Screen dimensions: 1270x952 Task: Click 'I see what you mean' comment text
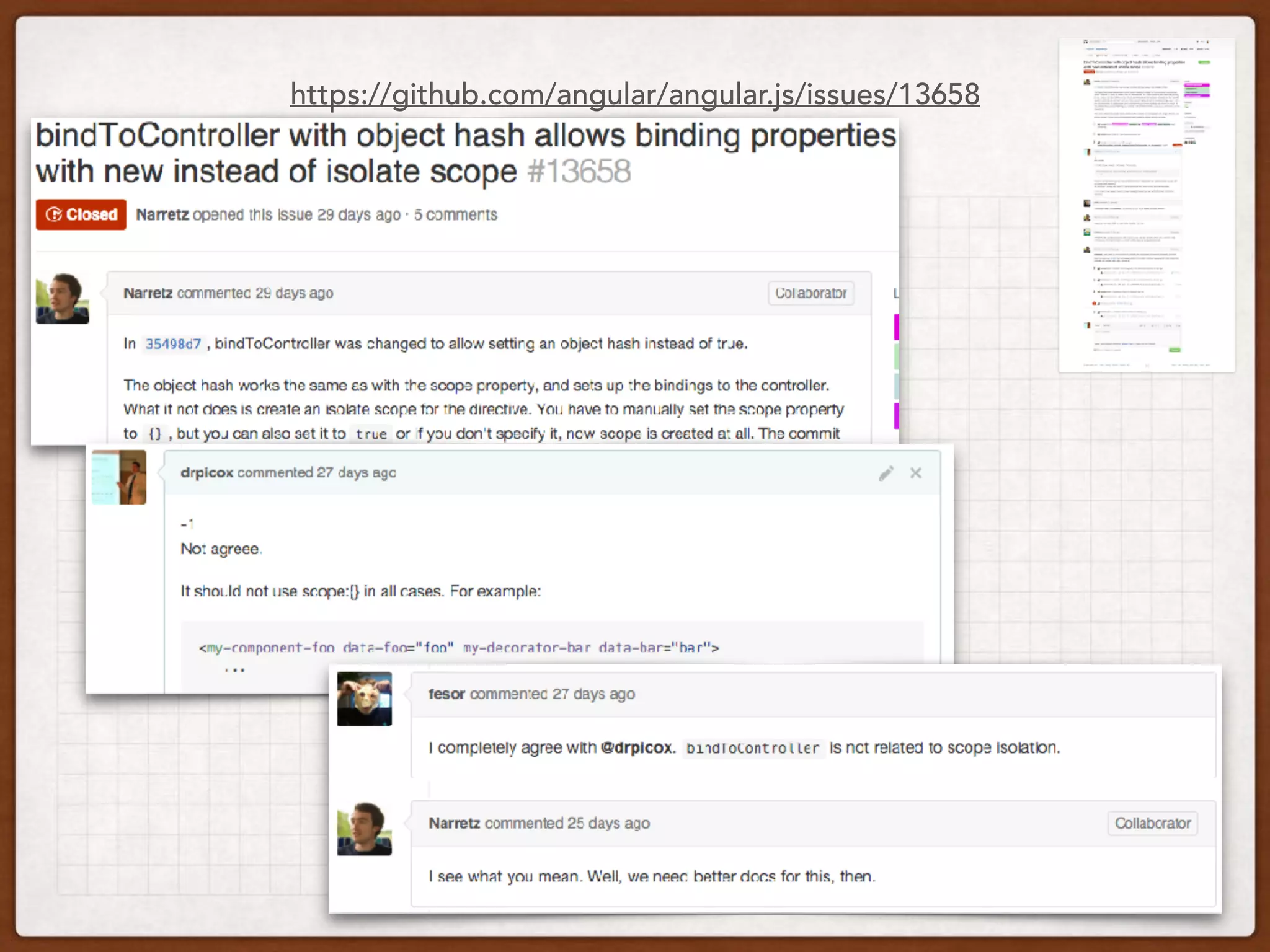click(x=652, y=877)
